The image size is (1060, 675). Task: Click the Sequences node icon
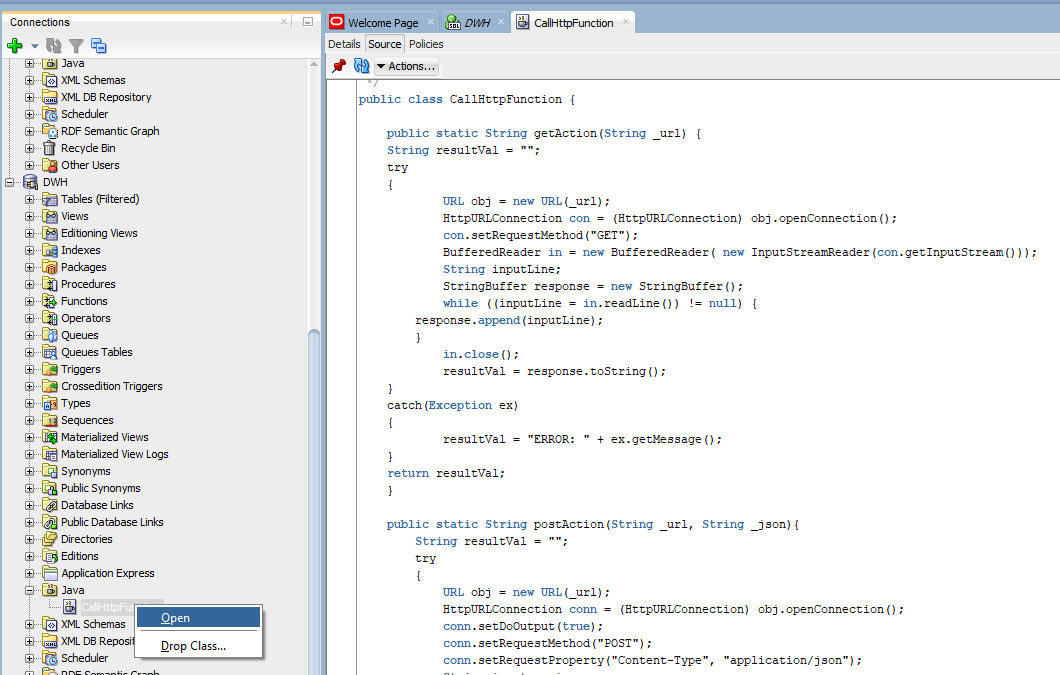click(x=49, y=420)
